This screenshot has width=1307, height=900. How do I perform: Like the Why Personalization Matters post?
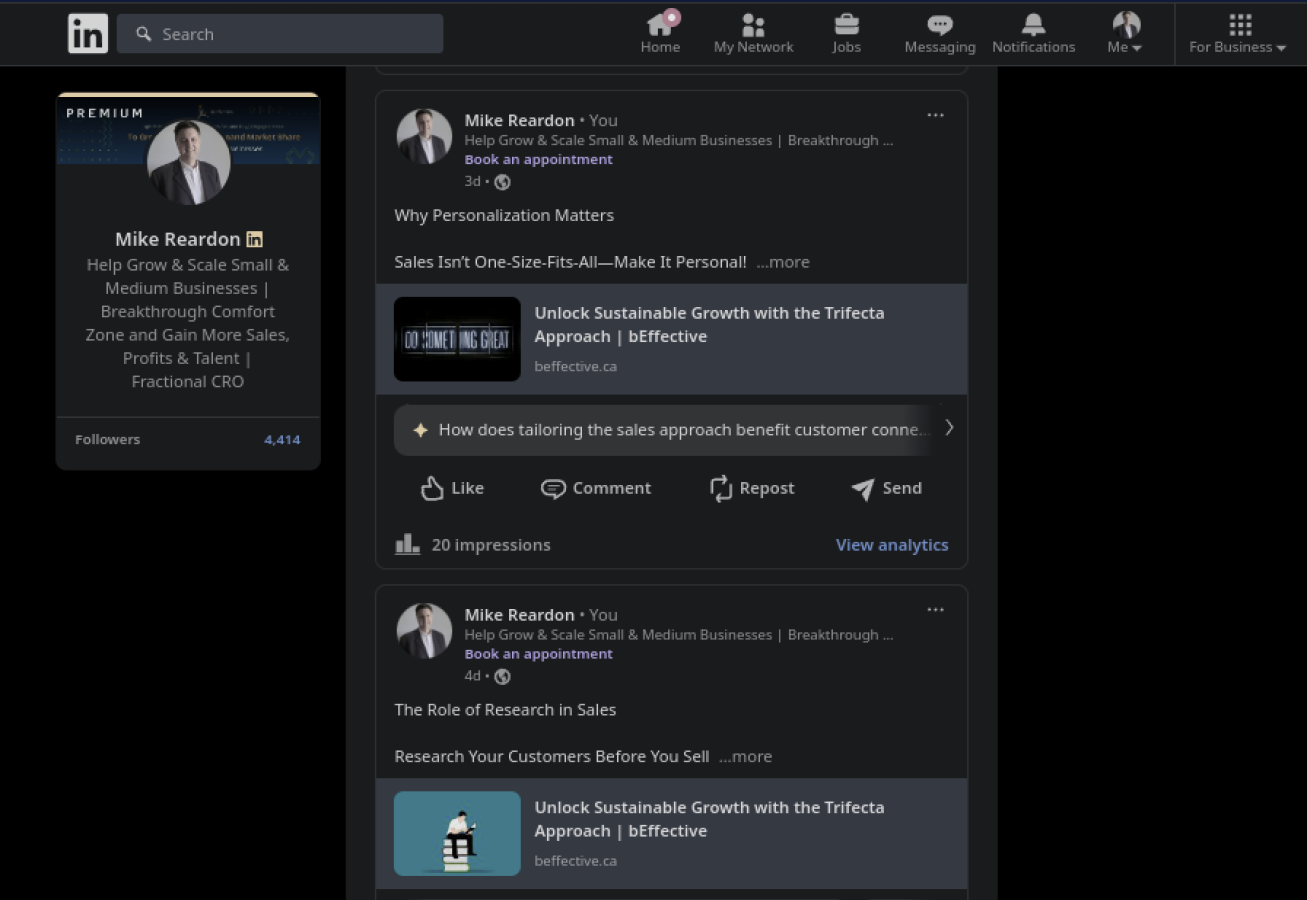[452, 488]
